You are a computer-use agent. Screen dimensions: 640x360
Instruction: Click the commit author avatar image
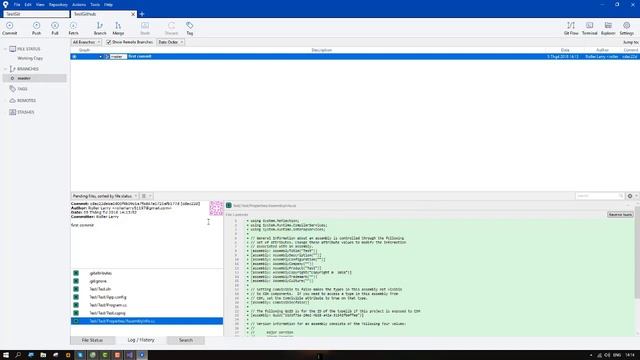pos(216,208)
